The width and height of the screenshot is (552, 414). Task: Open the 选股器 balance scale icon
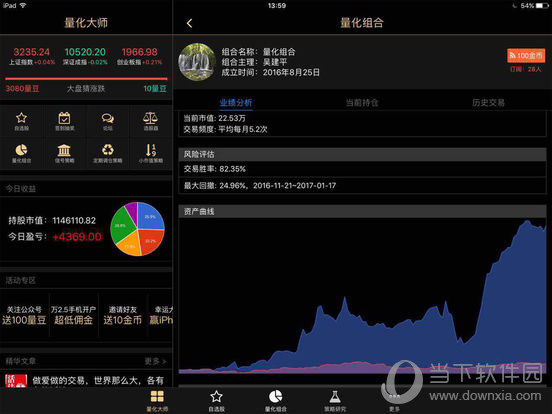(151, 121)
